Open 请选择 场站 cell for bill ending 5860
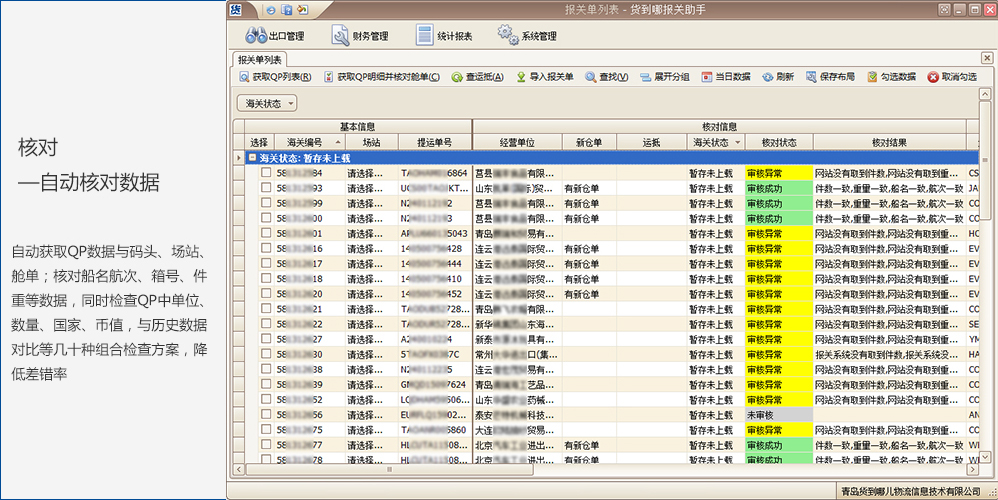 tap(372, 430)
